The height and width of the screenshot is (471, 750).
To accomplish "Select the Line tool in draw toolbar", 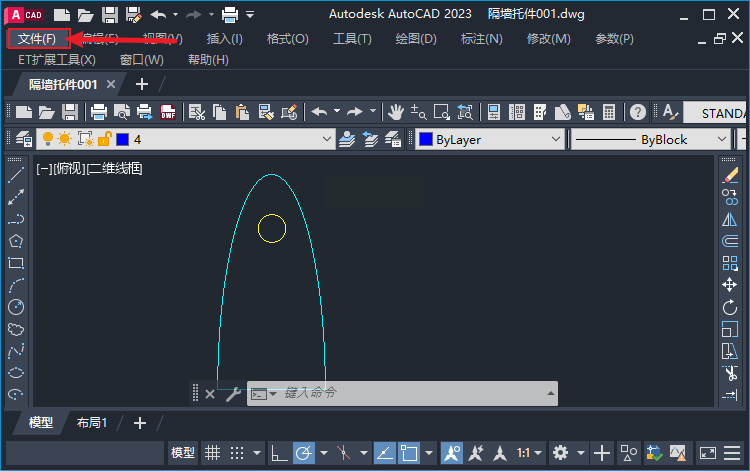I will click(x=16, y=175).
